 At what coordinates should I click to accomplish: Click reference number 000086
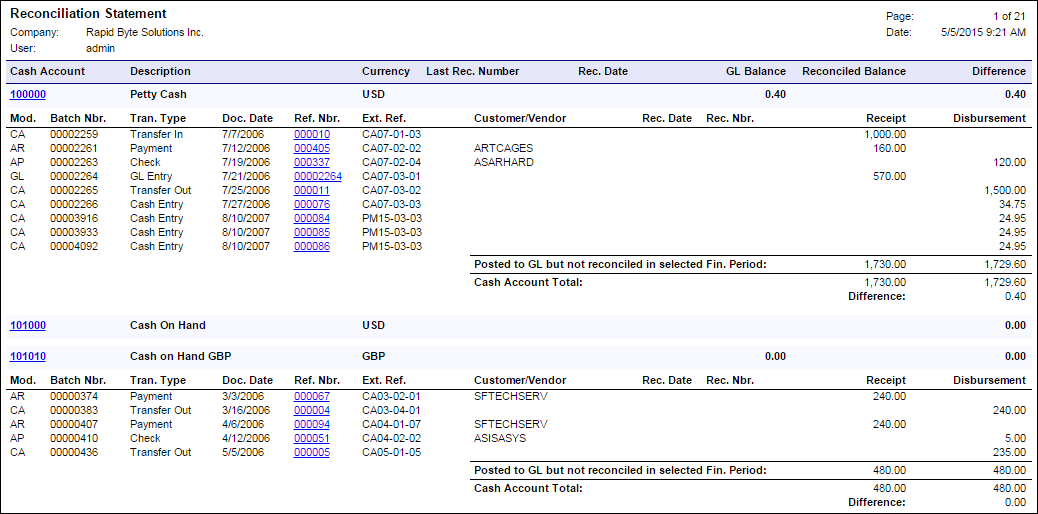point(311,246)
